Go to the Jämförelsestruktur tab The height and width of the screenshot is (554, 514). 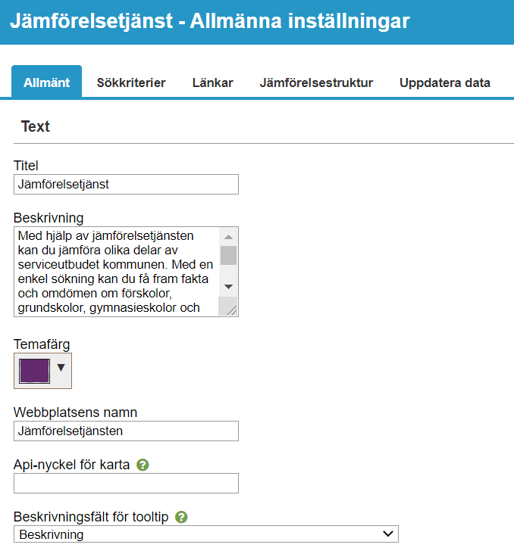point(316,83)
